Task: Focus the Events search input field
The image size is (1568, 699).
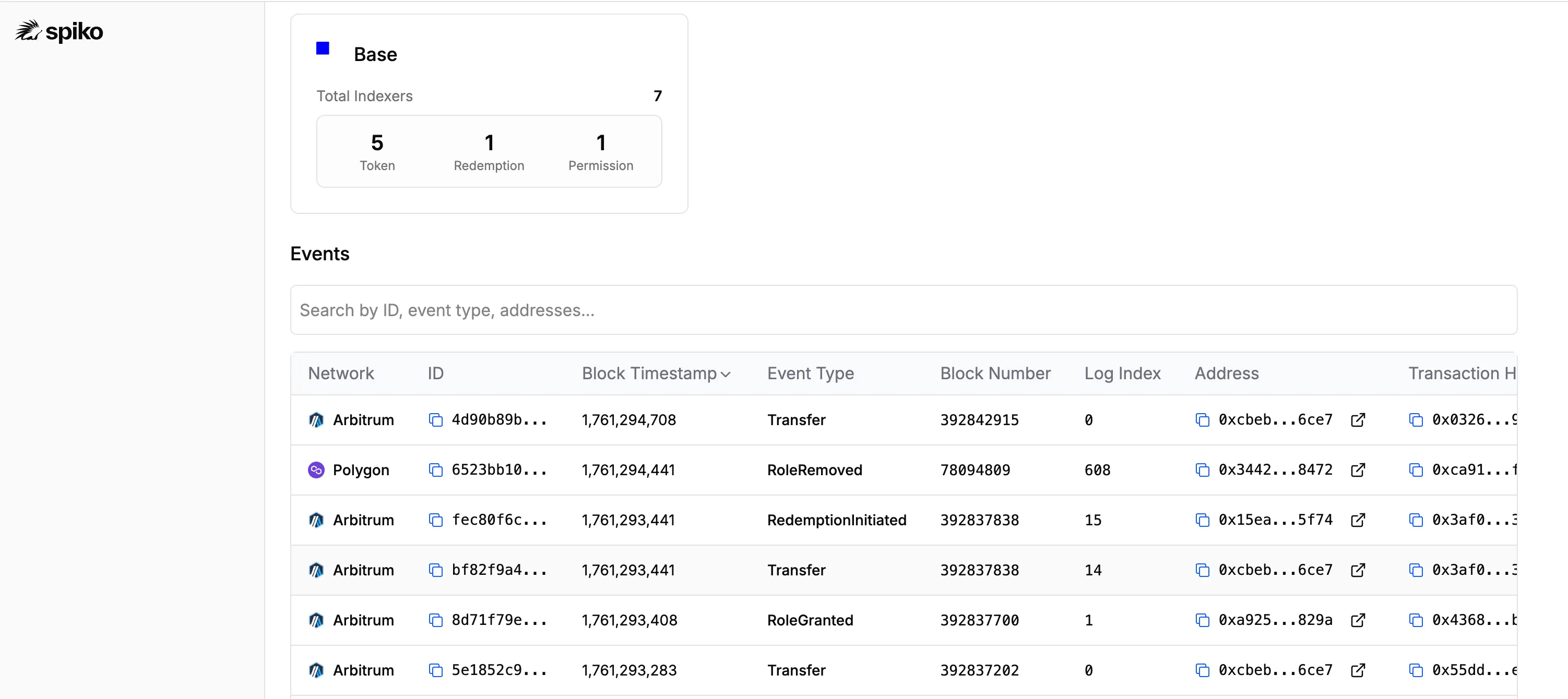Action: coord(904,310)
